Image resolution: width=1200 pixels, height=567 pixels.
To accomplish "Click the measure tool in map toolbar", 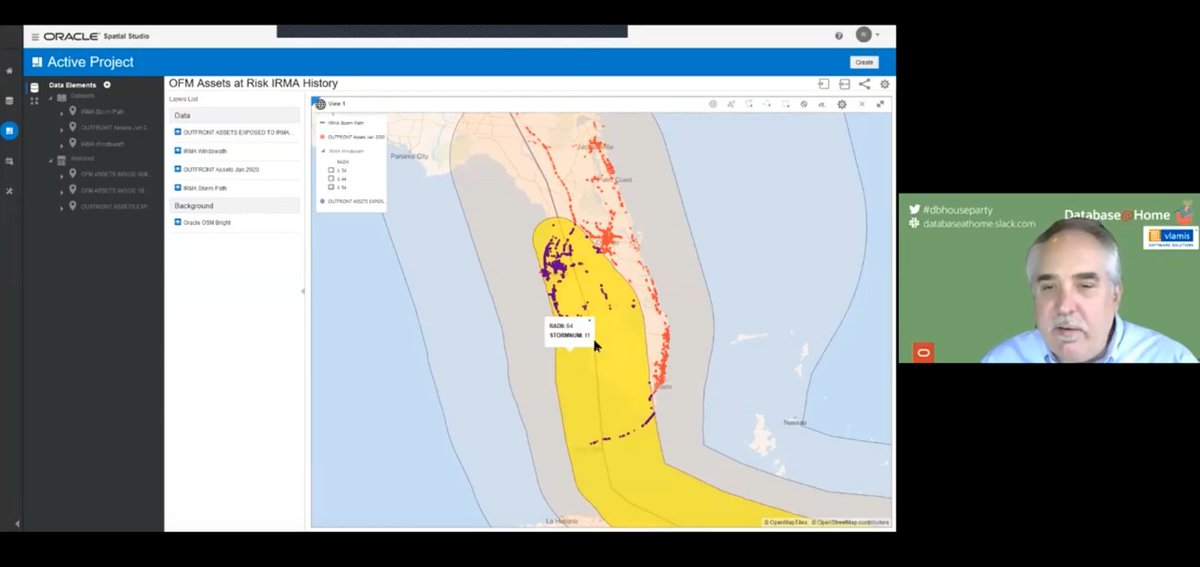I will [x=822, y=104].
